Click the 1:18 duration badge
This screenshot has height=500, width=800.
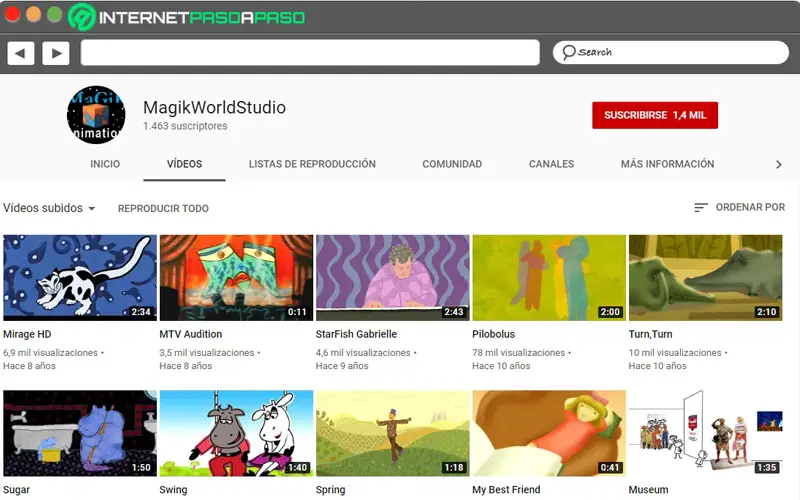click(454, 467)
